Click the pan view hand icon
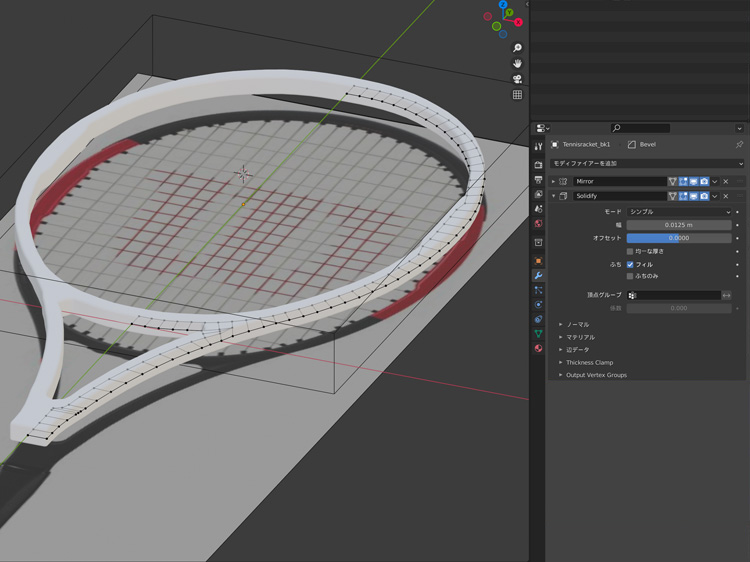Viewport: 750px width, 562px height. (517, 63)
